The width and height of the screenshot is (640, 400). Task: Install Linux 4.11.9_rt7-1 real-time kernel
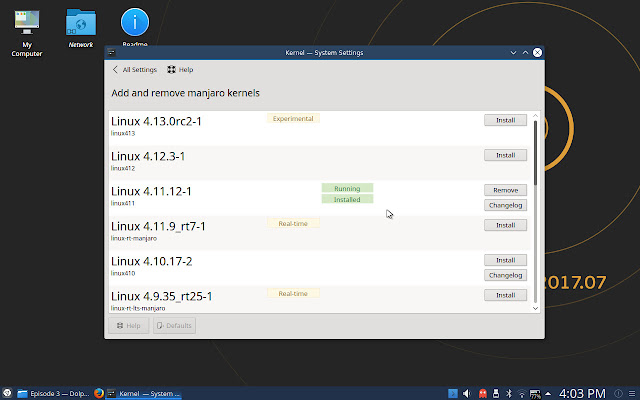tap(505, 225)
